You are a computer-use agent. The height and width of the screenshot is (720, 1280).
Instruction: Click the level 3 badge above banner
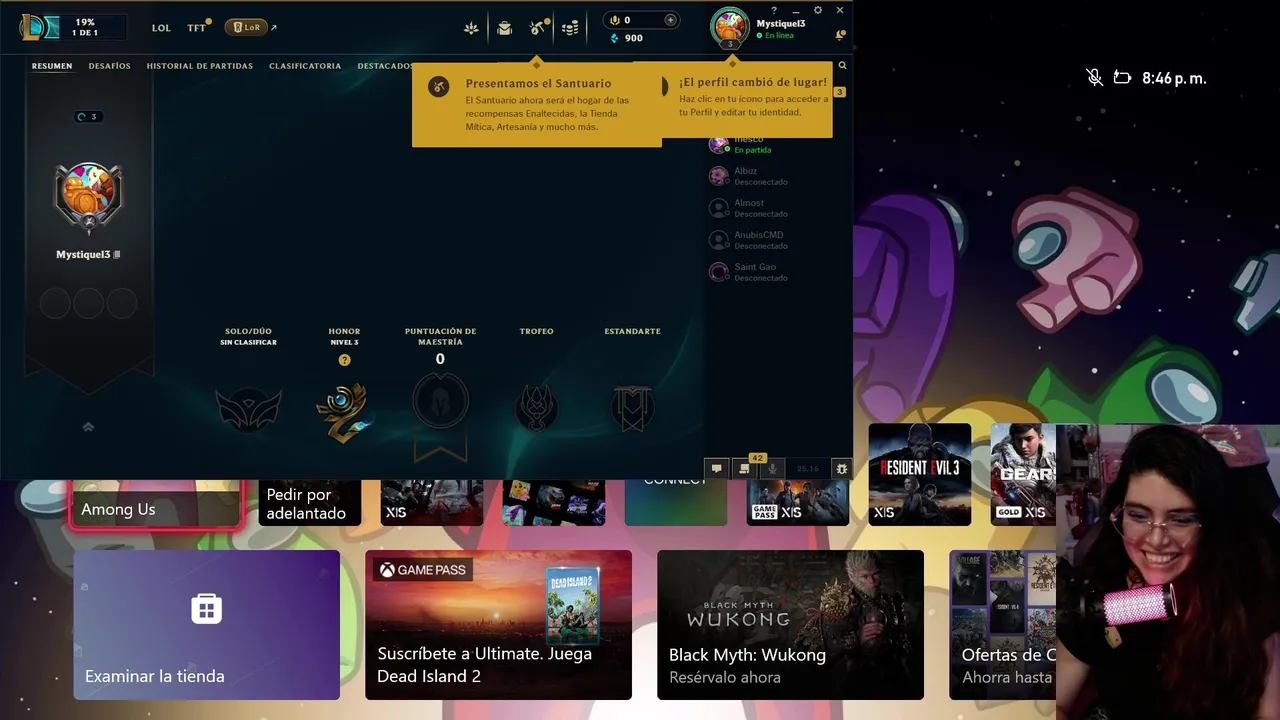(88, 117)
